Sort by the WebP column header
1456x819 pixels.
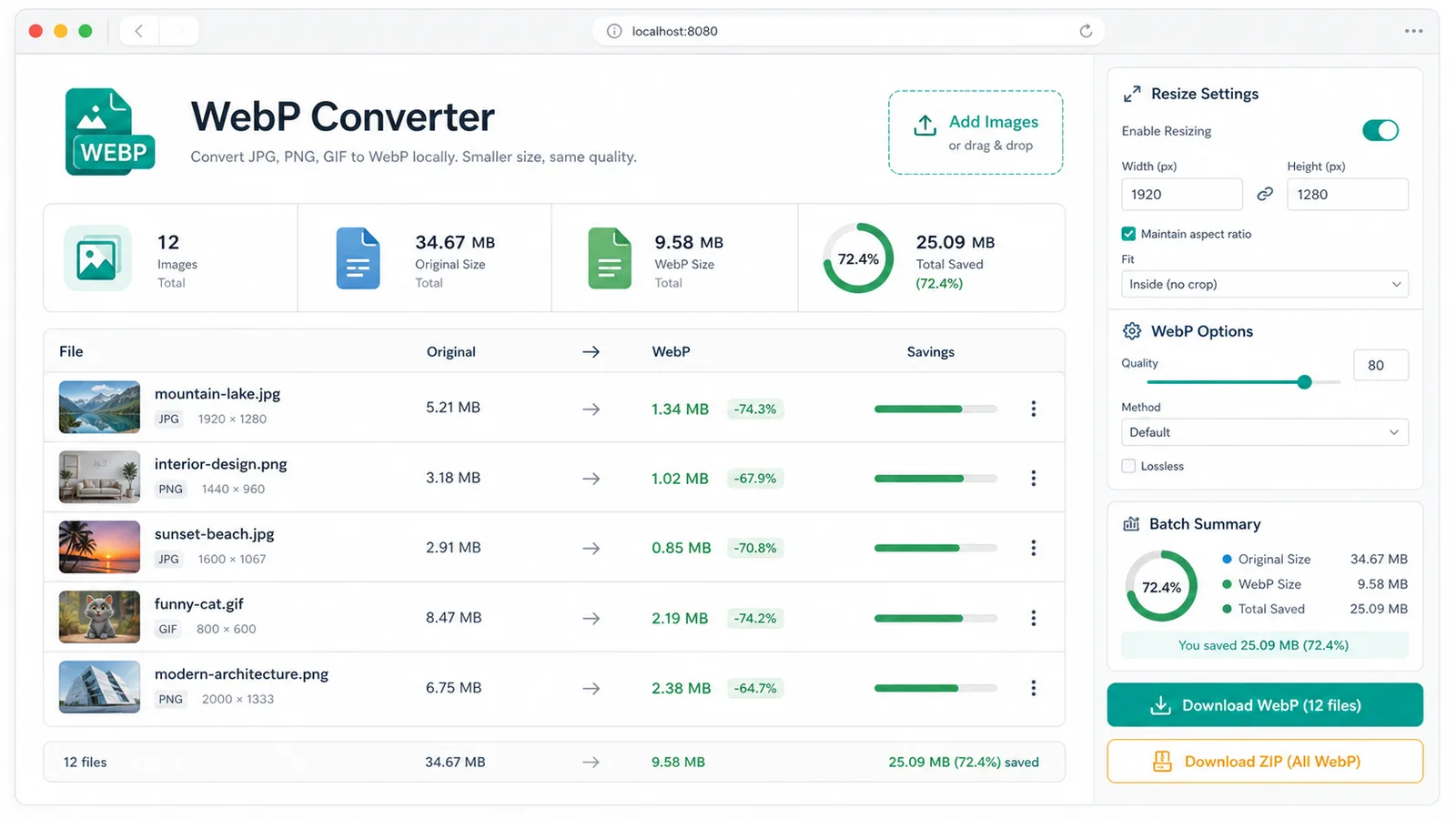click(671, 351)
